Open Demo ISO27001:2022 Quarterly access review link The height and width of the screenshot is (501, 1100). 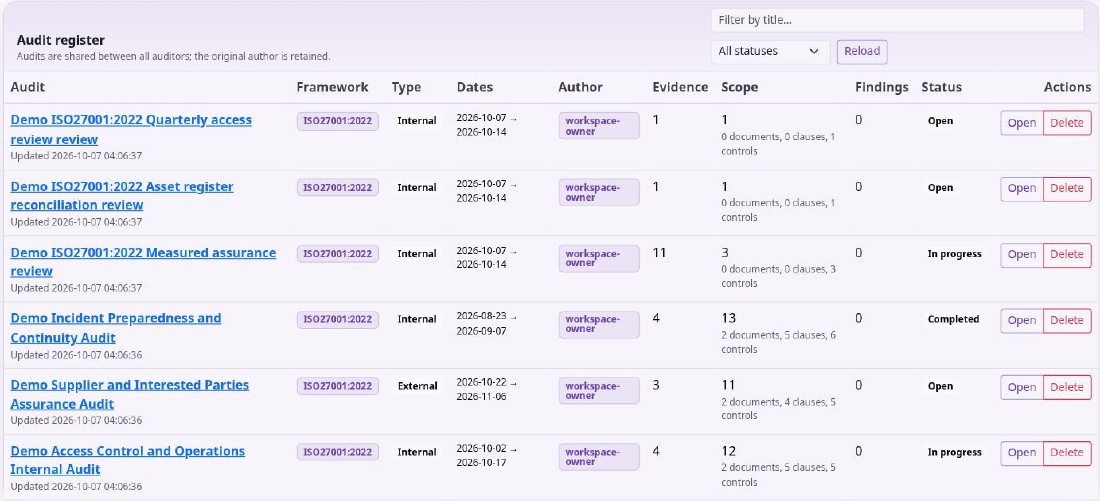pos(131,129)
